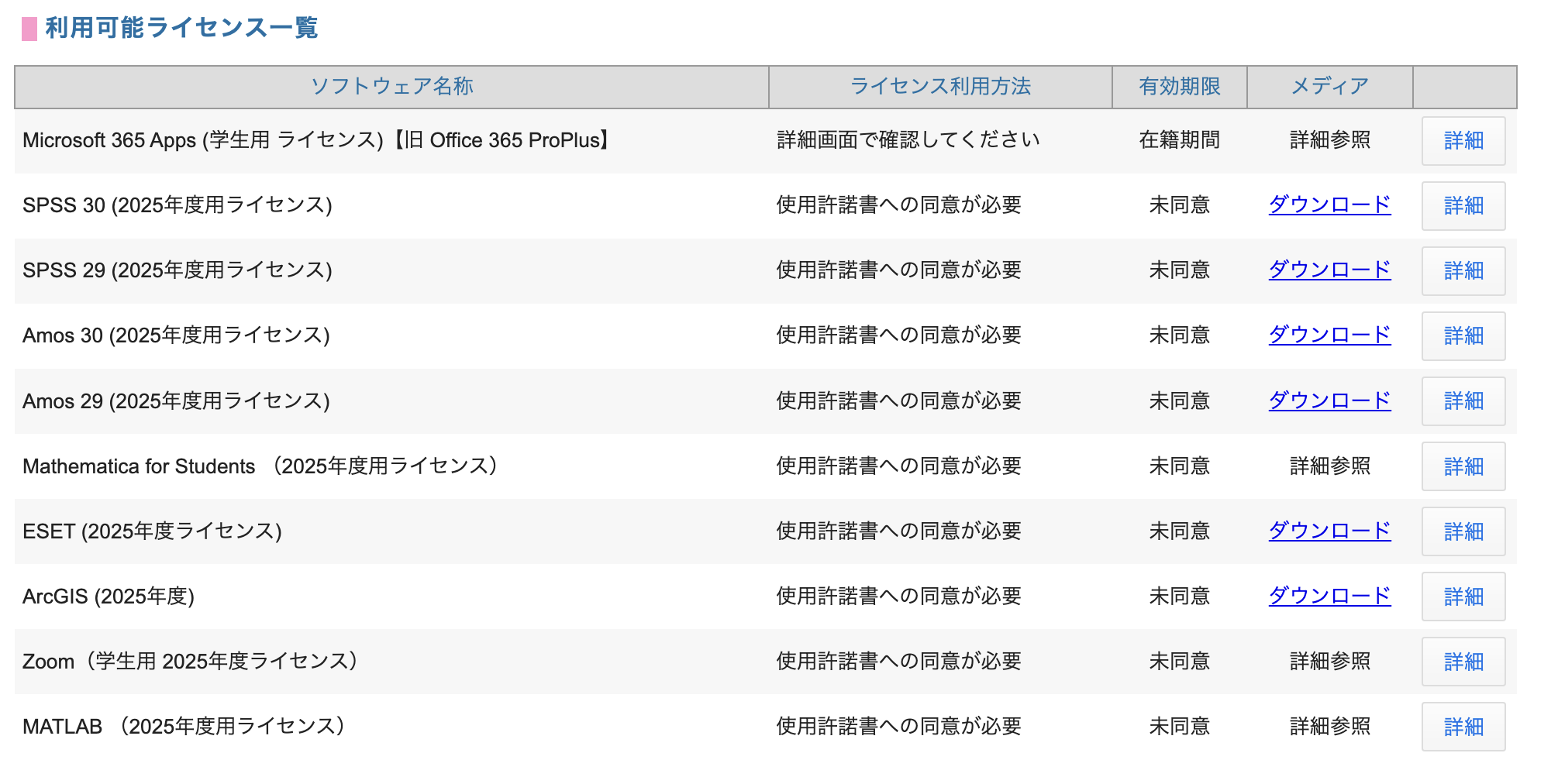The image size is (1558, 784).
Task: Open 詳細 for Amos 29 license
Action: (1463, 401)
